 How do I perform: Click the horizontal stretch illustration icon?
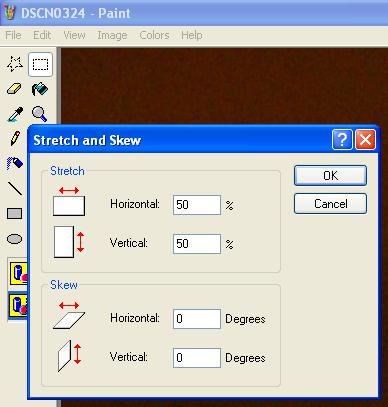(69, 201)
